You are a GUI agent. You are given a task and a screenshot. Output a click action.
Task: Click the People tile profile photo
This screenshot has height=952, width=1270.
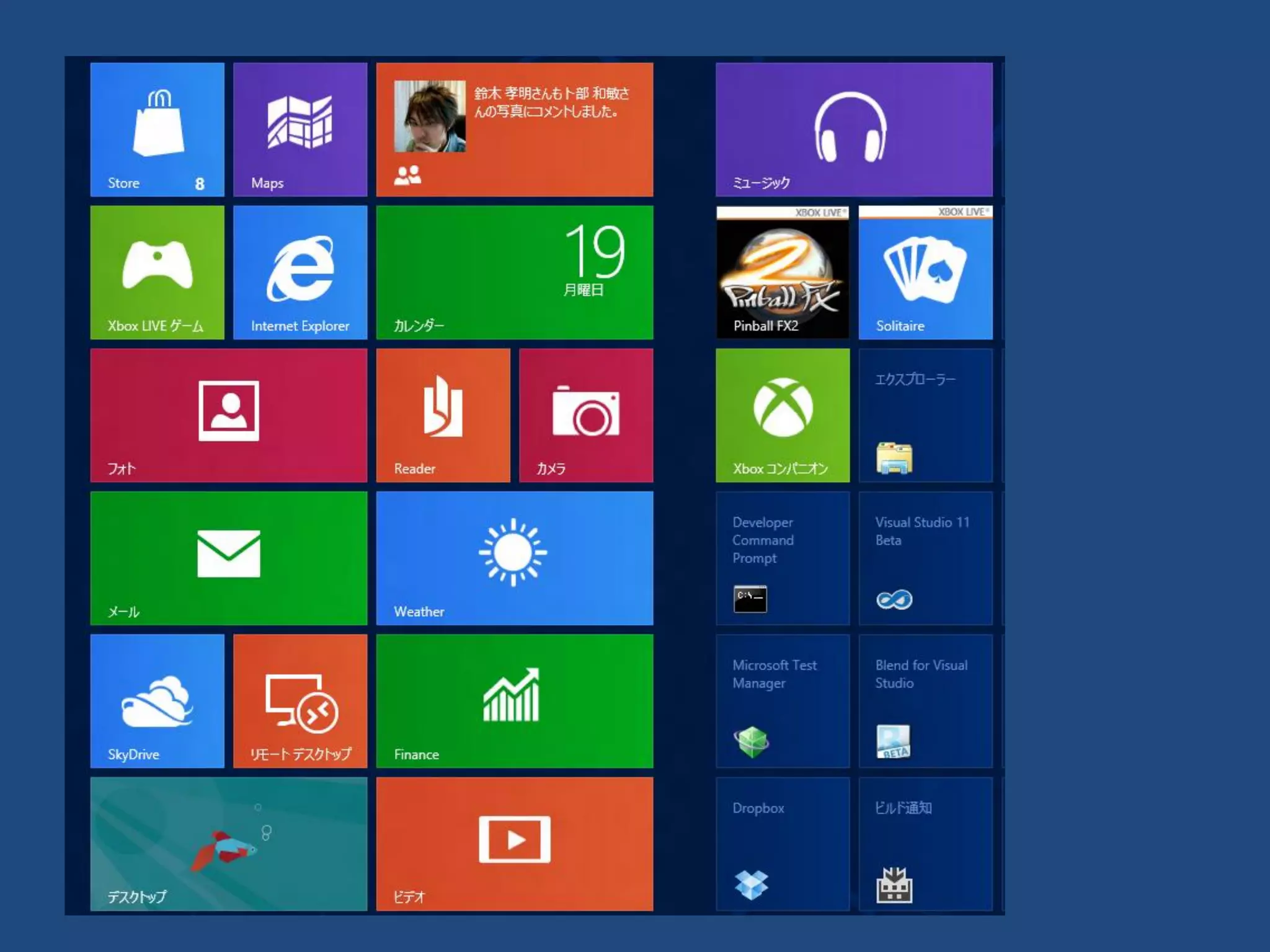[430, 116]
